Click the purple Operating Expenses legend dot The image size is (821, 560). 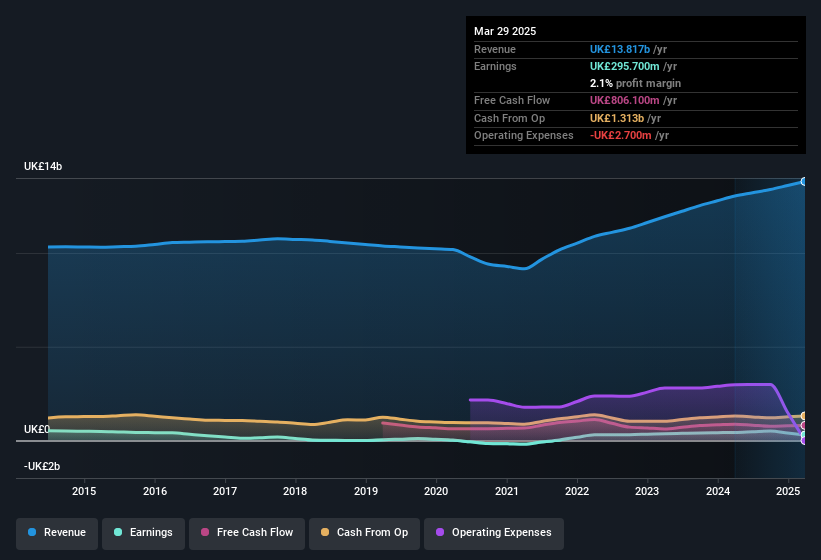(x=440, y=532)
